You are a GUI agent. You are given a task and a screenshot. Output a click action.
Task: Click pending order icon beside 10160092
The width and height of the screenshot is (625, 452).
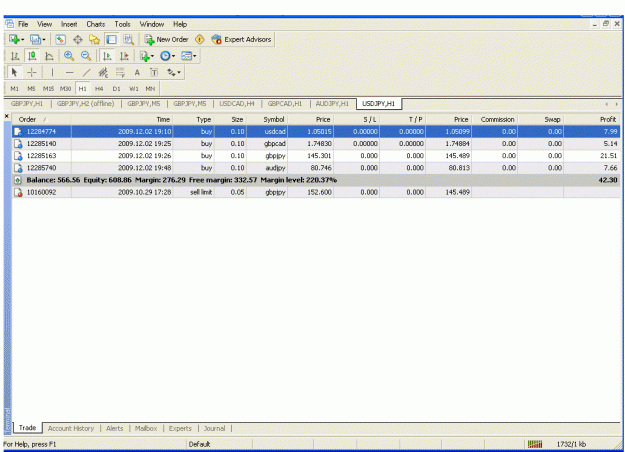(x=18, y=192)
